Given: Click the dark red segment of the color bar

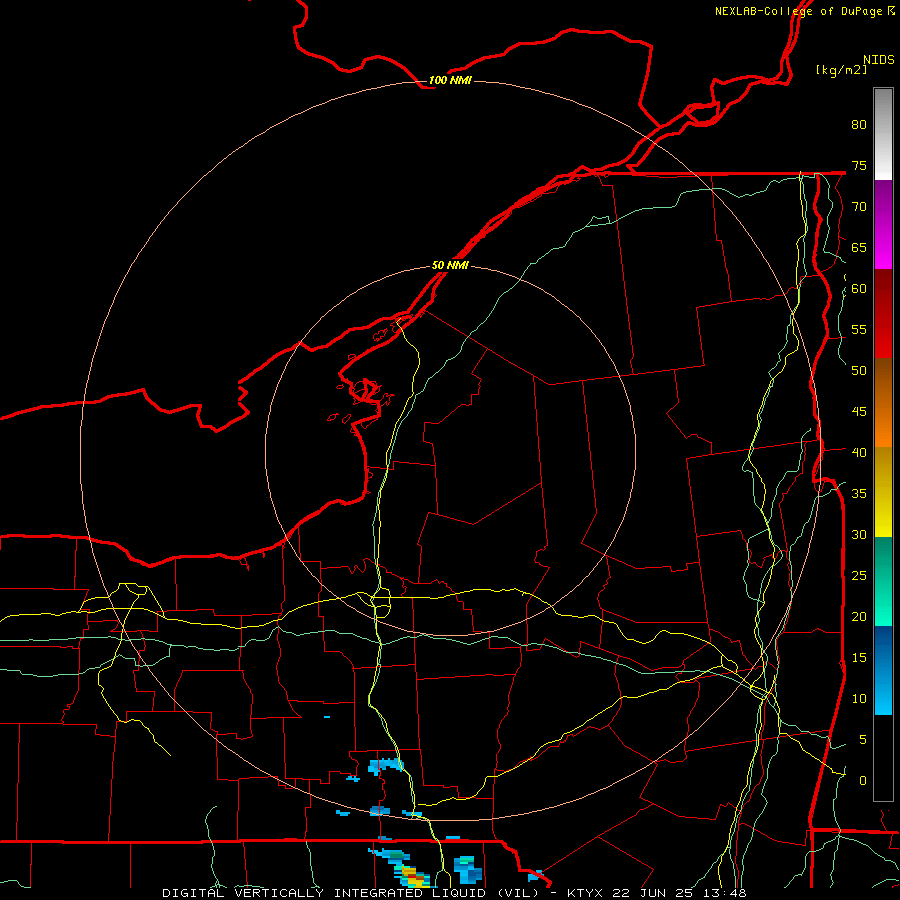Looking at the screenshot, I should pos(883,313).
